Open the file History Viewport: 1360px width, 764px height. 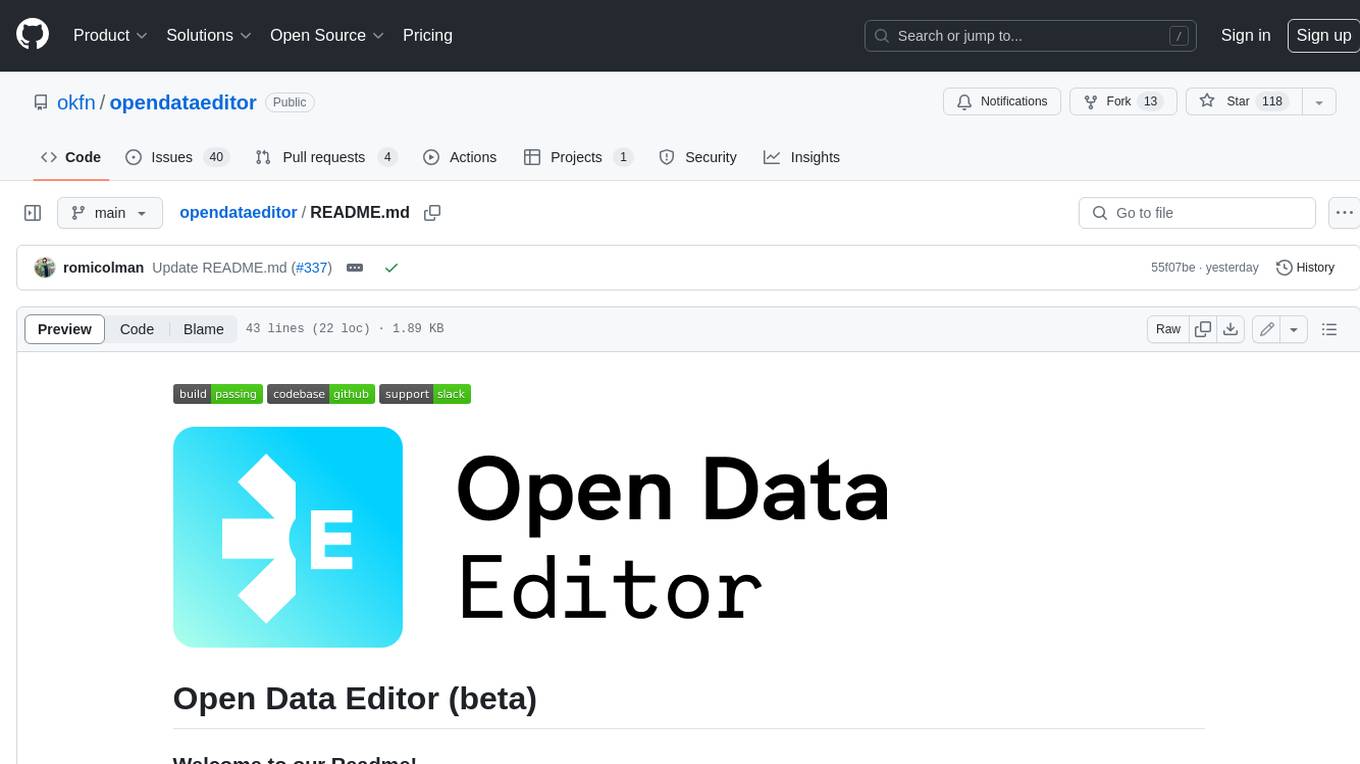(x=1305, y=268)
